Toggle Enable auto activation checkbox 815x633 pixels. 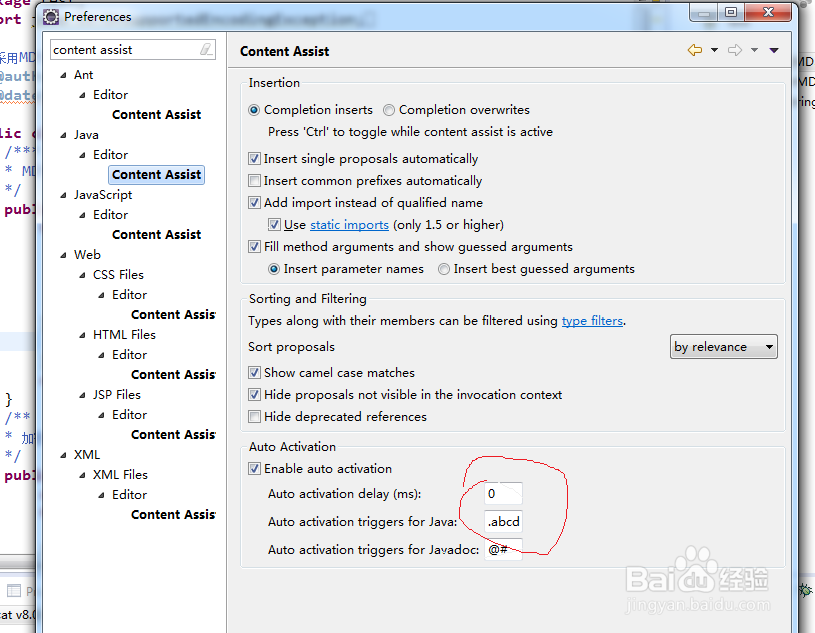click(x=254, y=469)
